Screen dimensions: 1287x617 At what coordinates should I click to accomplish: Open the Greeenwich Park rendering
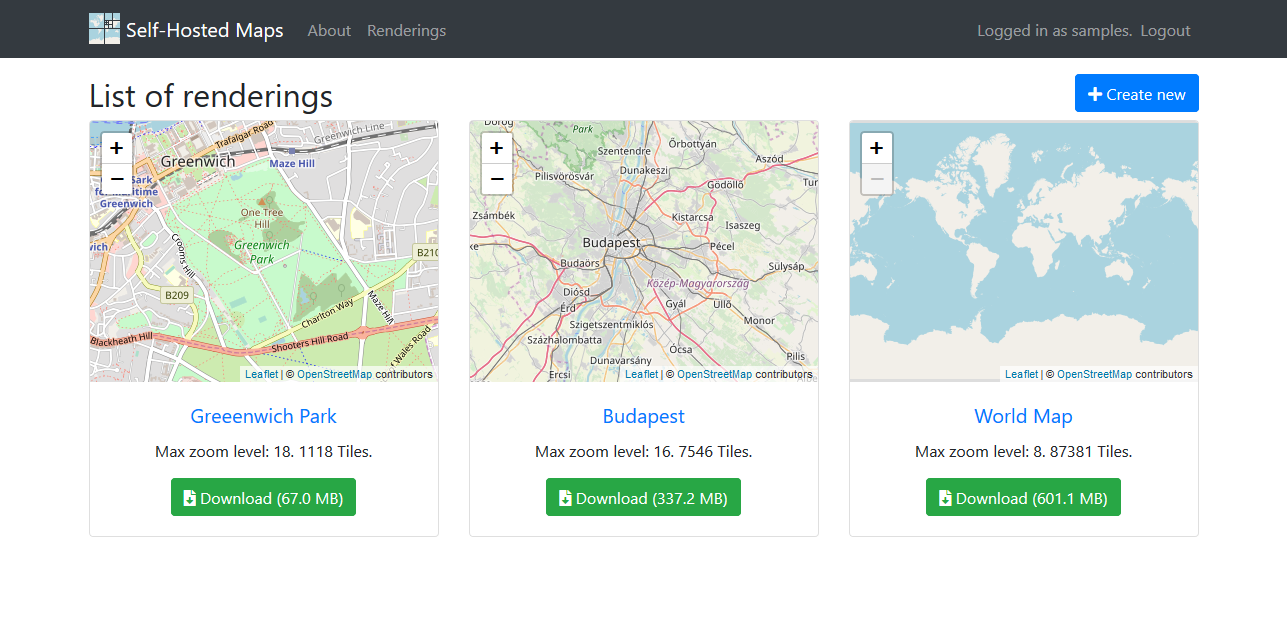point(263,416)
